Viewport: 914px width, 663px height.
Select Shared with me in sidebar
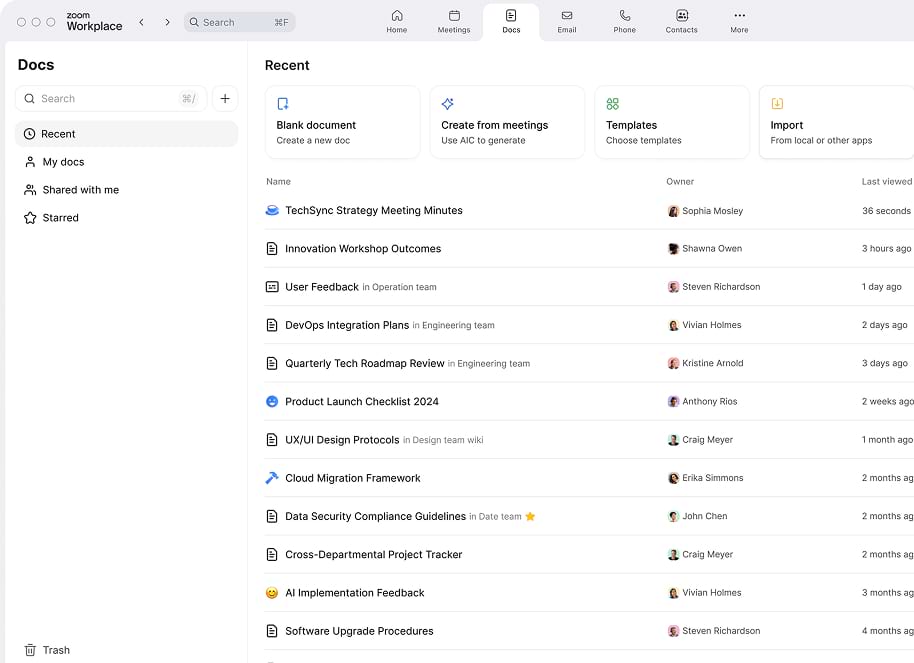pyautogui.click(x=80, y=190)
